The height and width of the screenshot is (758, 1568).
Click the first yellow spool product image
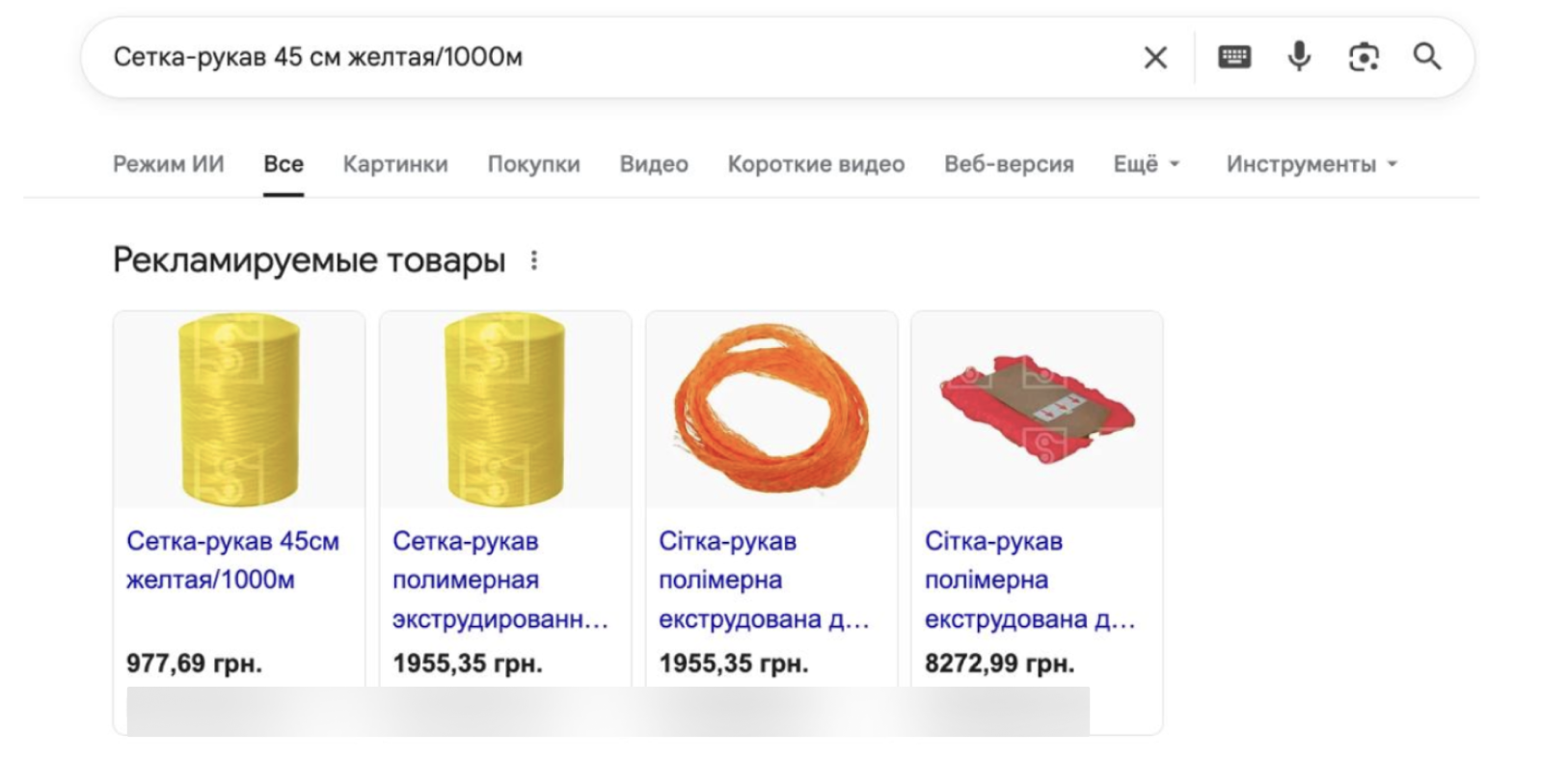coord(239,410)
